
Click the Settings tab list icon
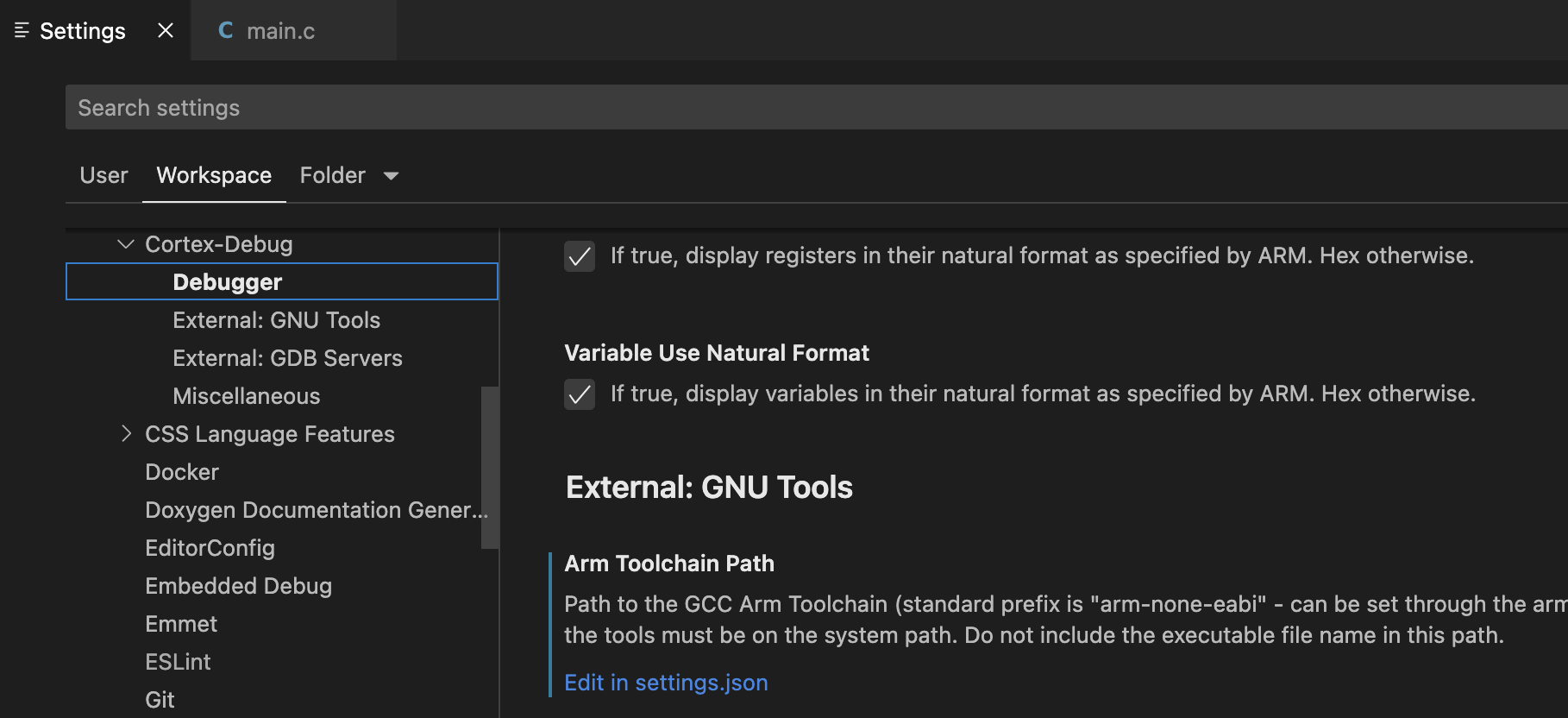(x=22, y=31)
